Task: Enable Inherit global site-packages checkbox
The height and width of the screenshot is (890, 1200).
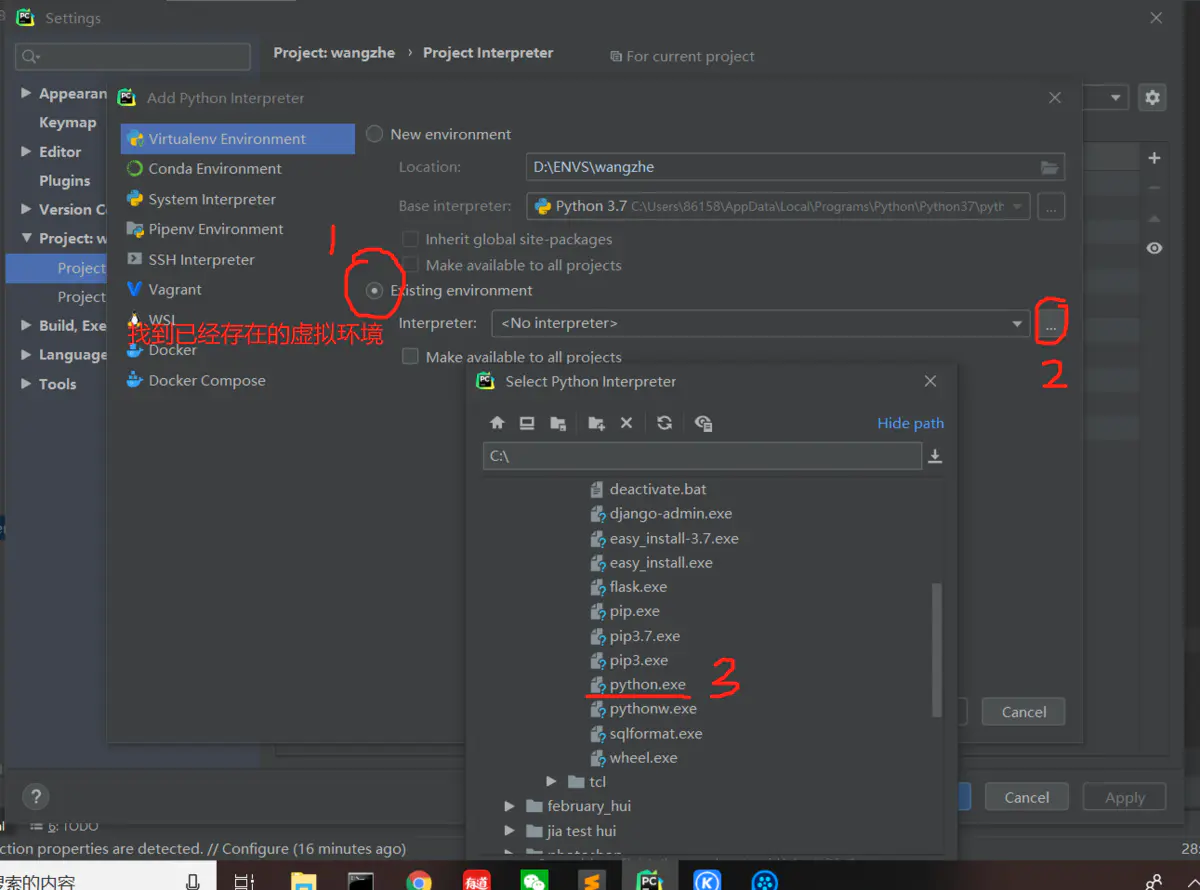Action: coord(409,239)
